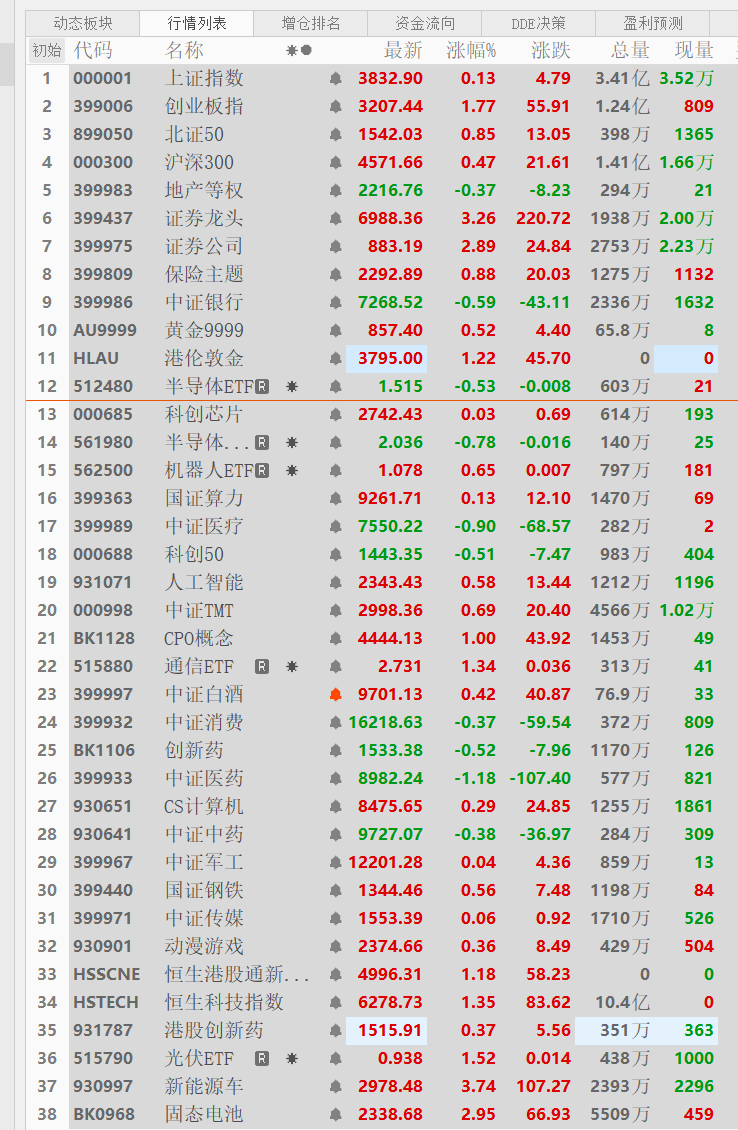This screenshot has height=1130, width=738.
Task: Click the 初始 reset-order button
Action: tap(46, 51)
